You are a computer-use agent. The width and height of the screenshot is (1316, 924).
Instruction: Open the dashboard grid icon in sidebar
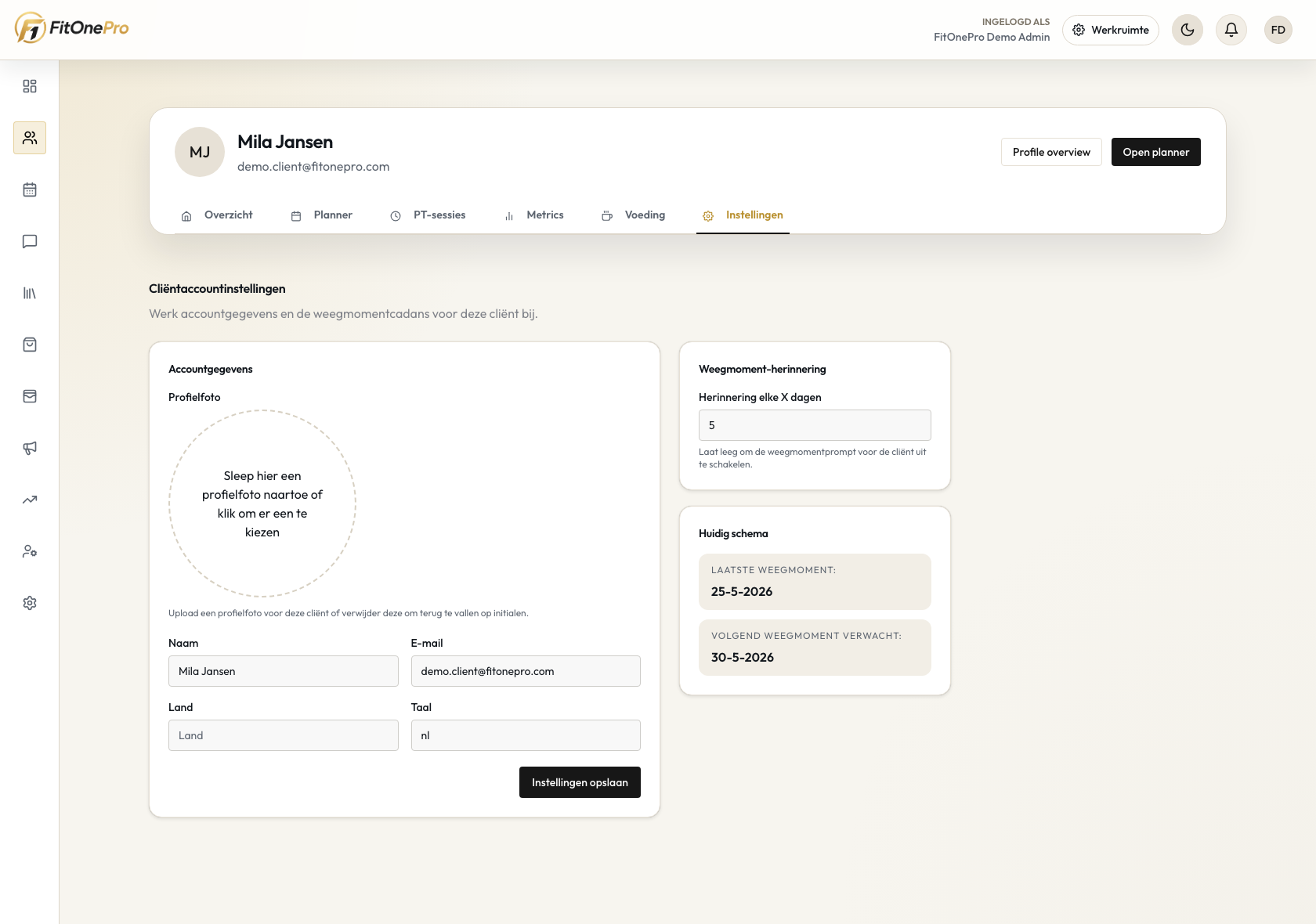coord(30,86)
